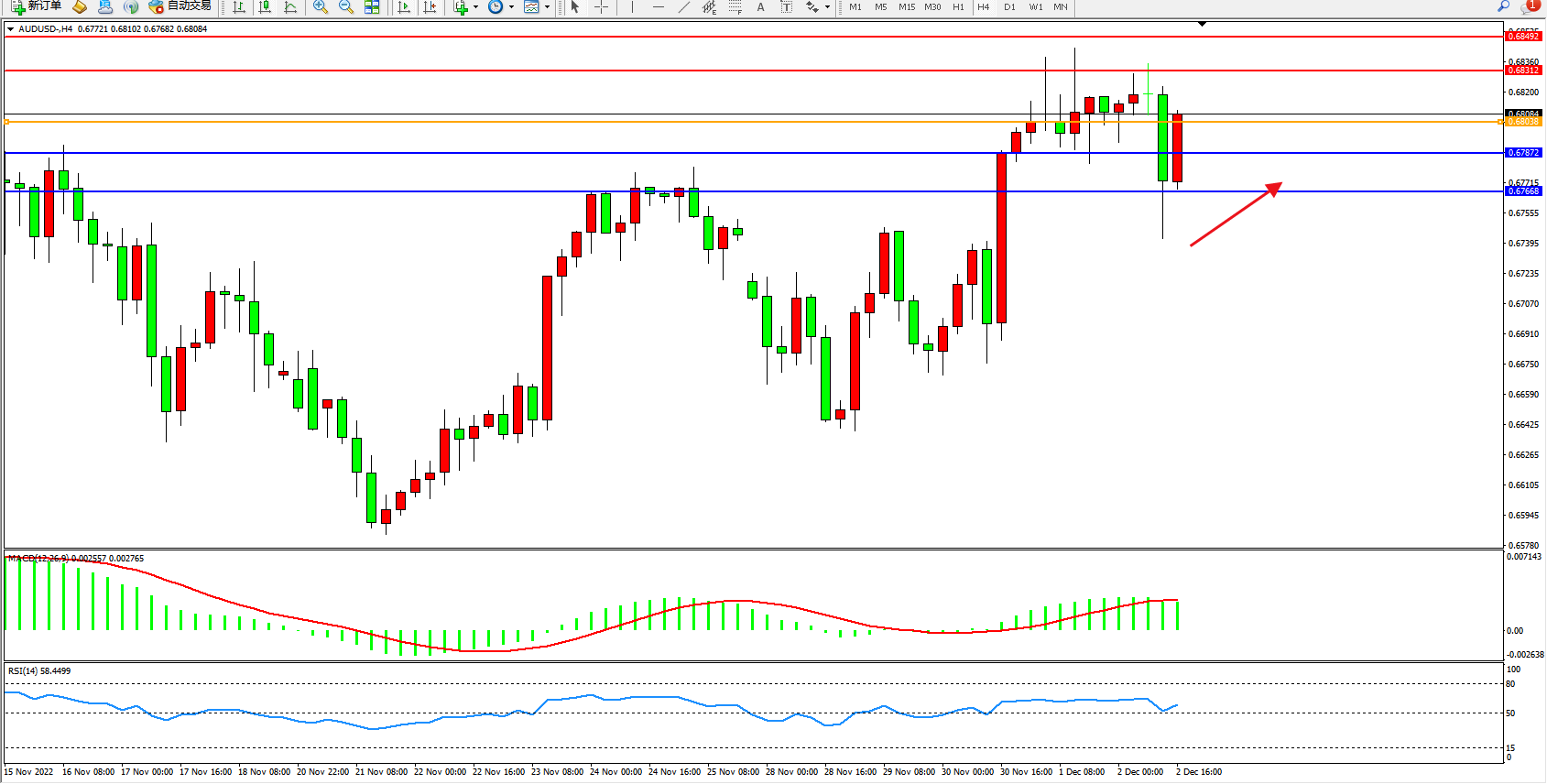Select the trendline drawing tool
Viewport: 1547px width, 784px height.
pos(684,6)
